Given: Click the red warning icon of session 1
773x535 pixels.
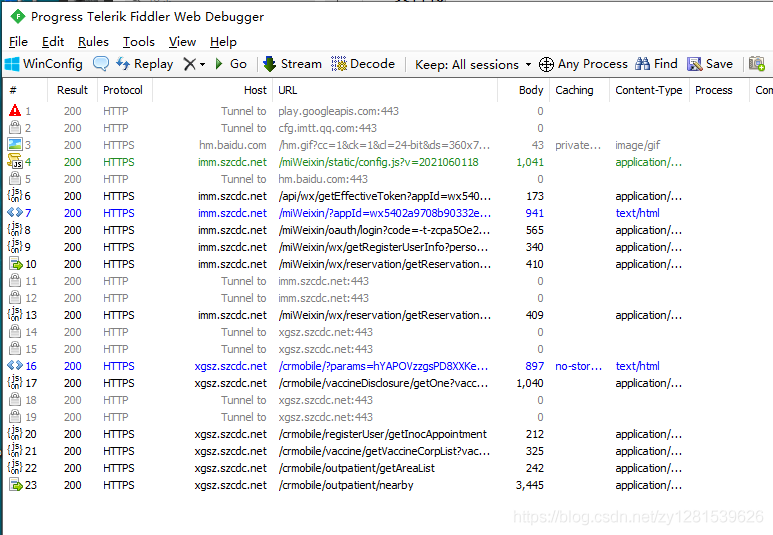Looking at the screenshot, I should pos(15,110).
